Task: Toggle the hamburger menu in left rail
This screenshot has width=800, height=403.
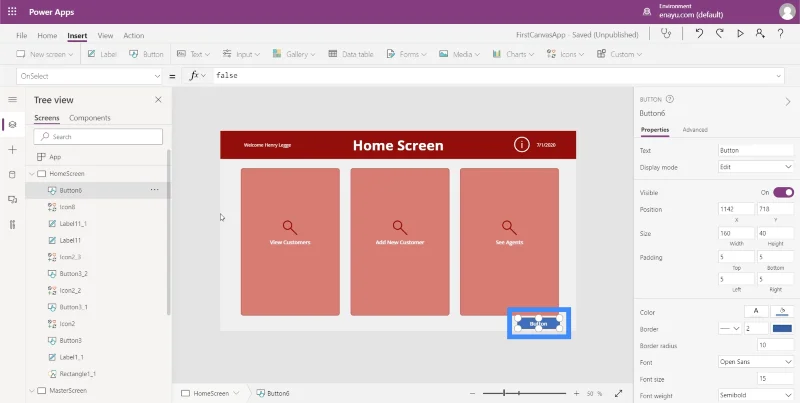Action: (x=13, y=99)
